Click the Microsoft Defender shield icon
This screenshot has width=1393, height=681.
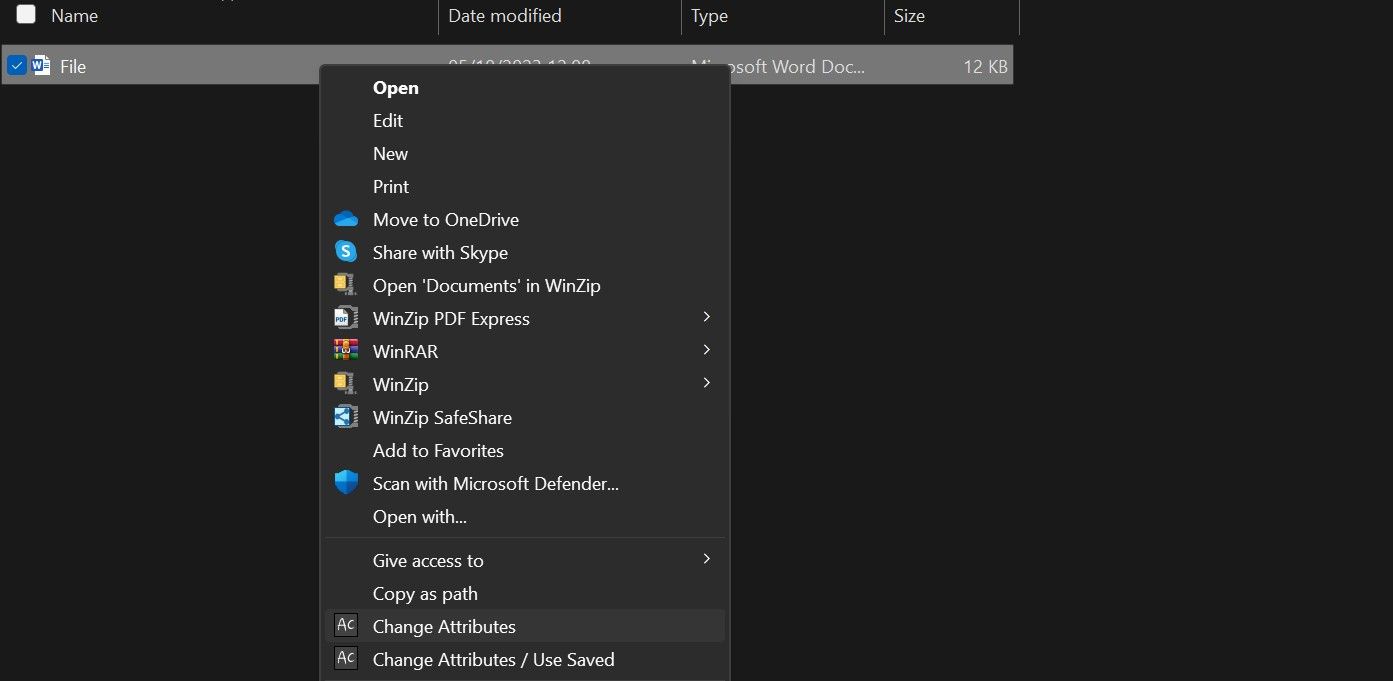point(346,482)
